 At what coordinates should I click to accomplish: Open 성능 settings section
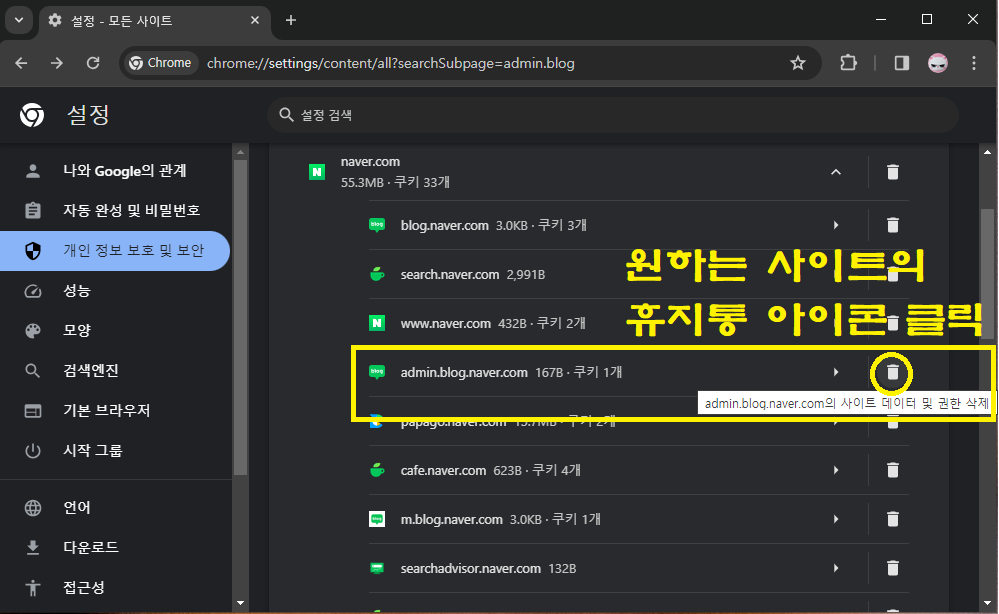115,290
